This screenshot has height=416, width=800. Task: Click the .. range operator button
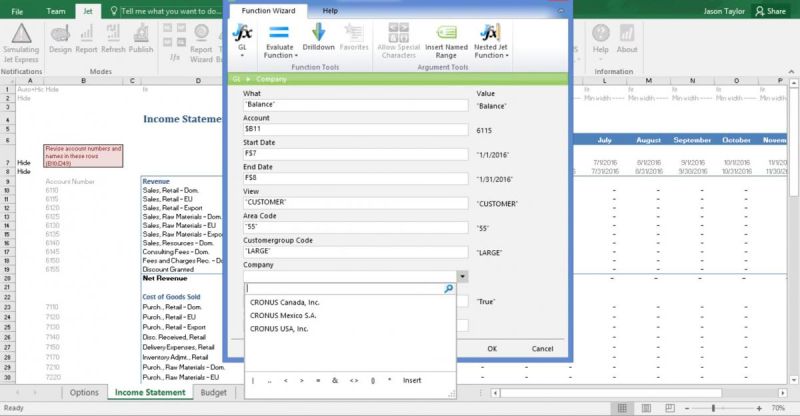[x=269, y=381]
